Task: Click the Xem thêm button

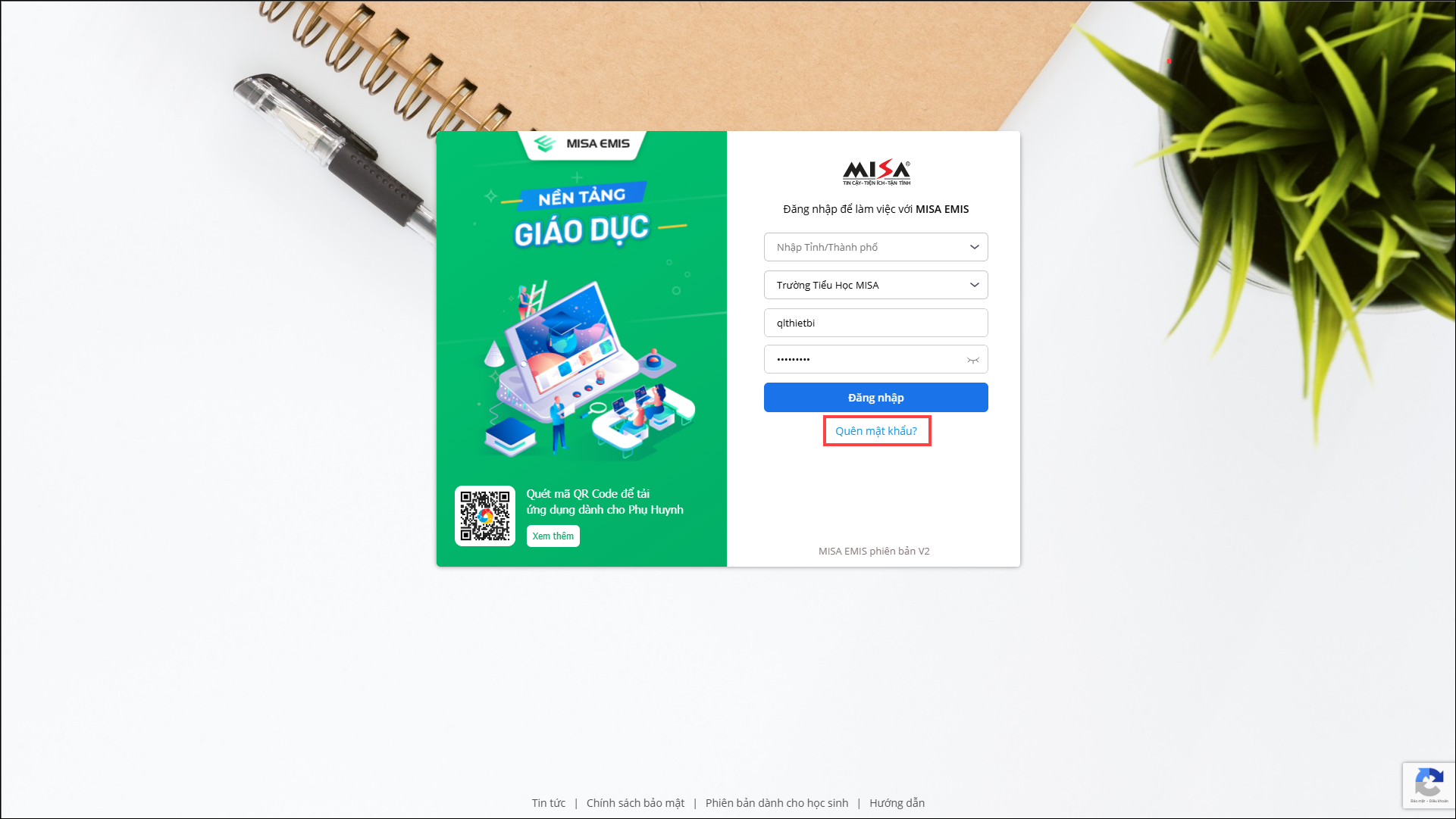Action: click(x=553, y=536)
